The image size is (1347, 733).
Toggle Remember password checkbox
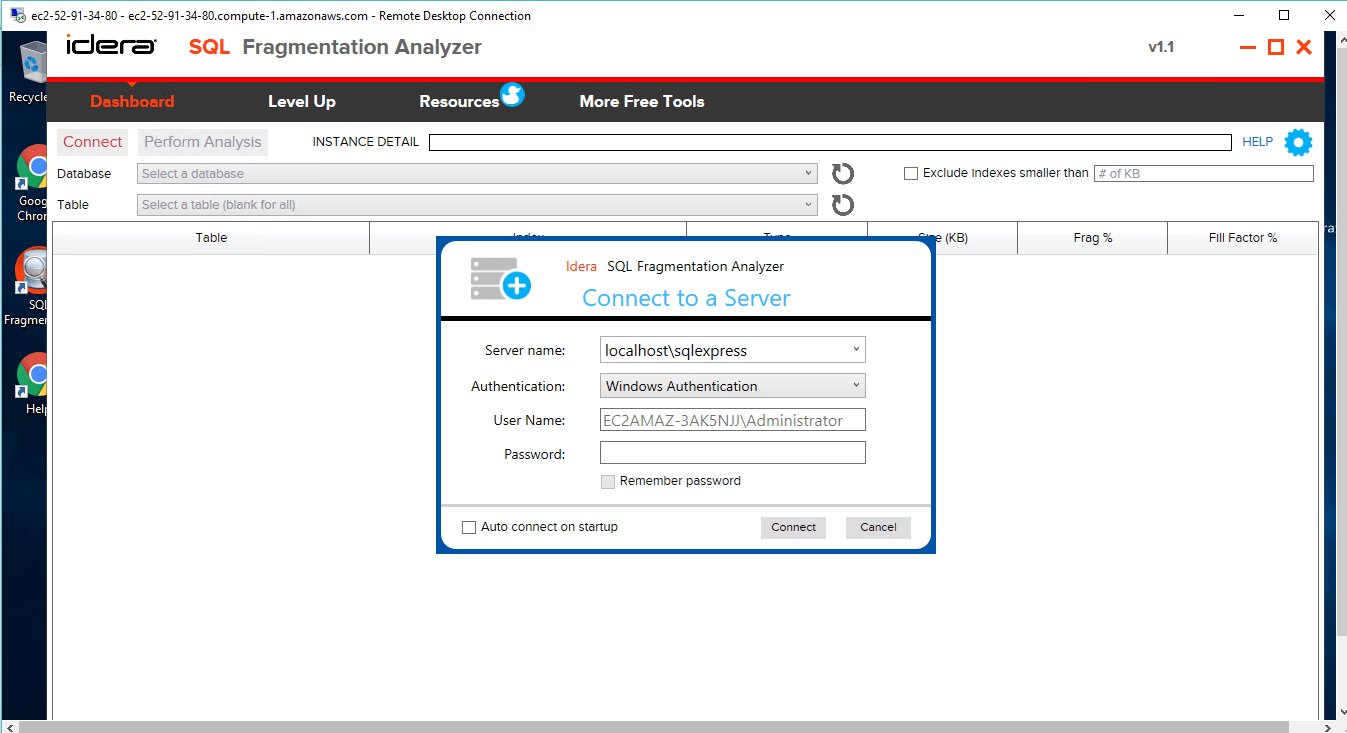pos(608,482)
